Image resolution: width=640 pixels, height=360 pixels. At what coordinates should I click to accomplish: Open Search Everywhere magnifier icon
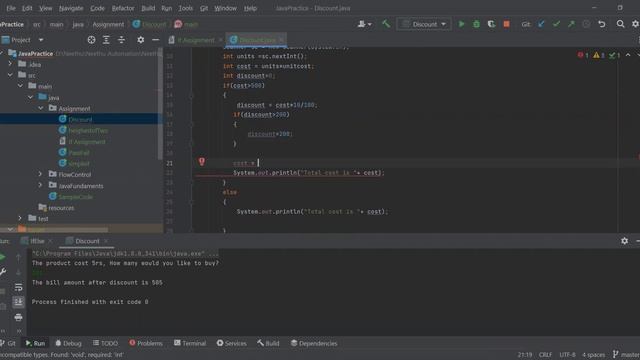coord(620,24)
